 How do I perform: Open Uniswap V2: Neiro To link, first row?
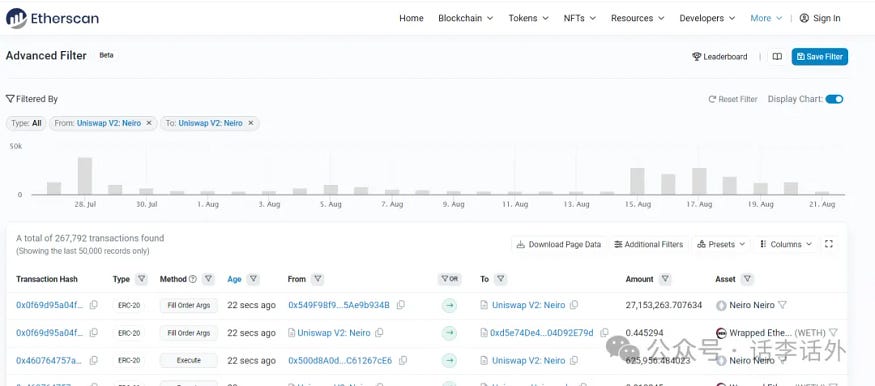coord(528,305)
